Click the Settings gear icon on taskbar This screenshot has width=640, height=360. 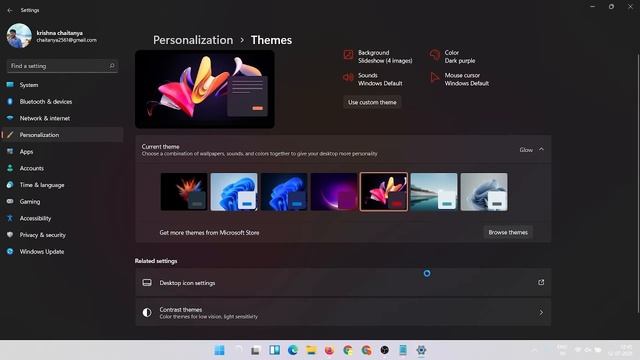(x=421, y=350)
